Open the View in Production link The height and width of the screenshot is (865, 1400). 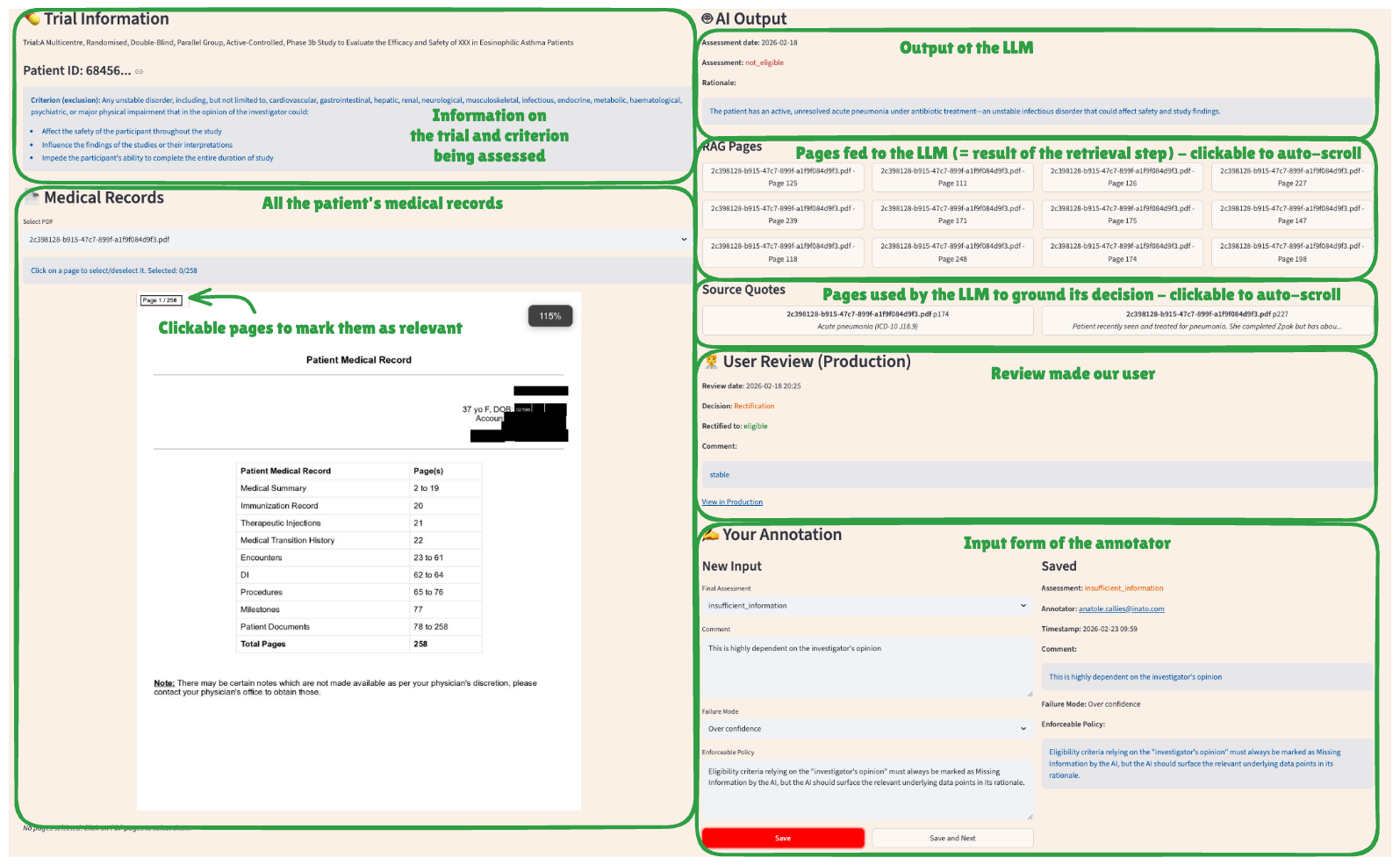tap(732, 502)
